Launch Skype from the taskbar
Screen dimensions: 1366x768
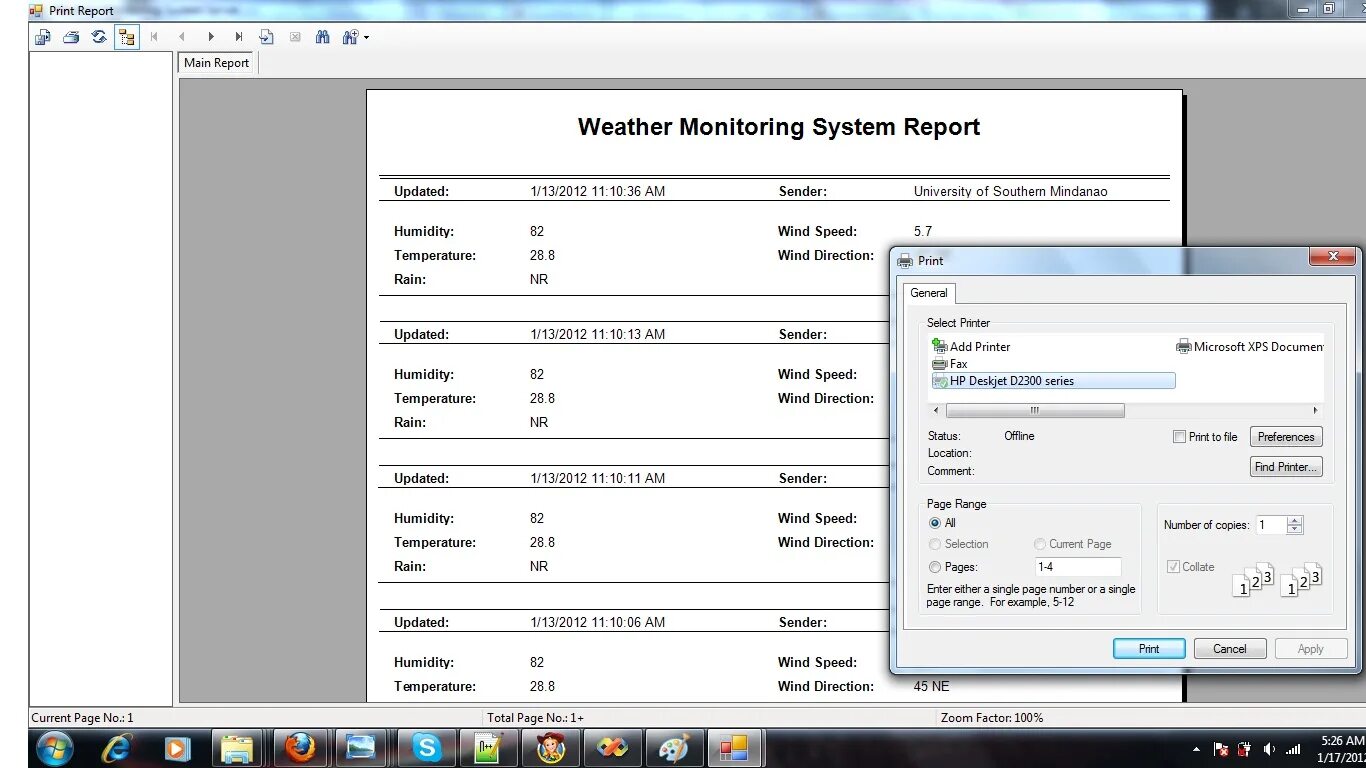427,747
